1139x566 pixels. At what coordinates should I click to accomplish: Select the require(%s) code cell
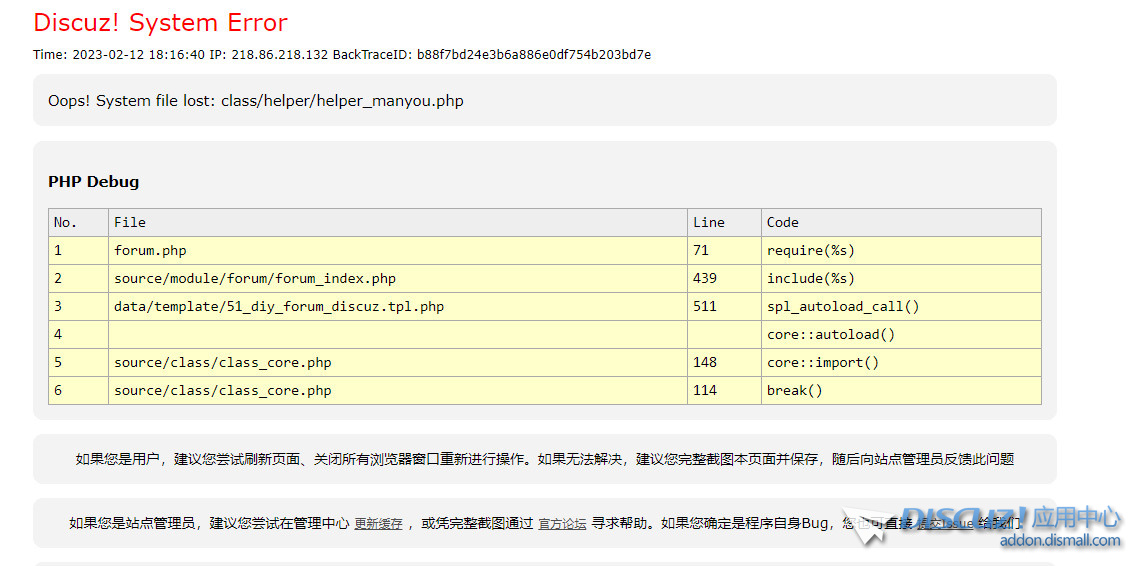coord(901,251)
